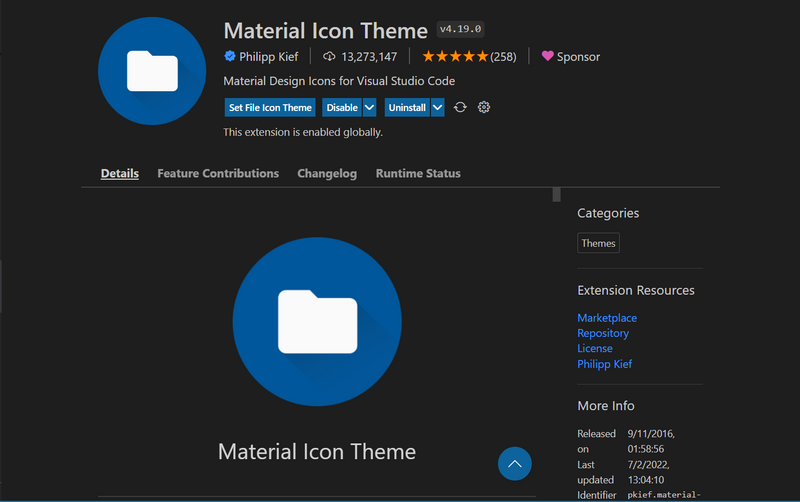Select the Runtime Status tab
This screenshot has height=502, width=800.
(x=418, y=173)
